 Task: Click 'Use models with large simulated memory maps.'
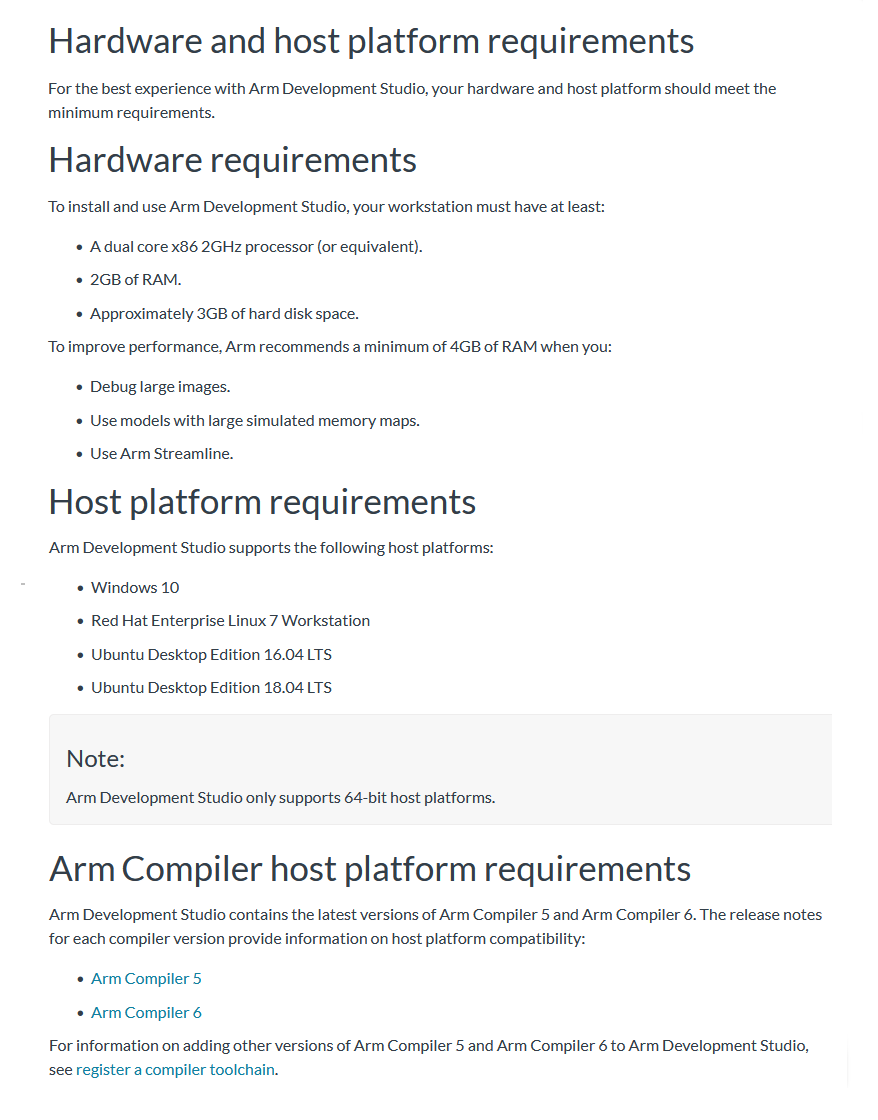pyautogui.click(x=255, y=421)
